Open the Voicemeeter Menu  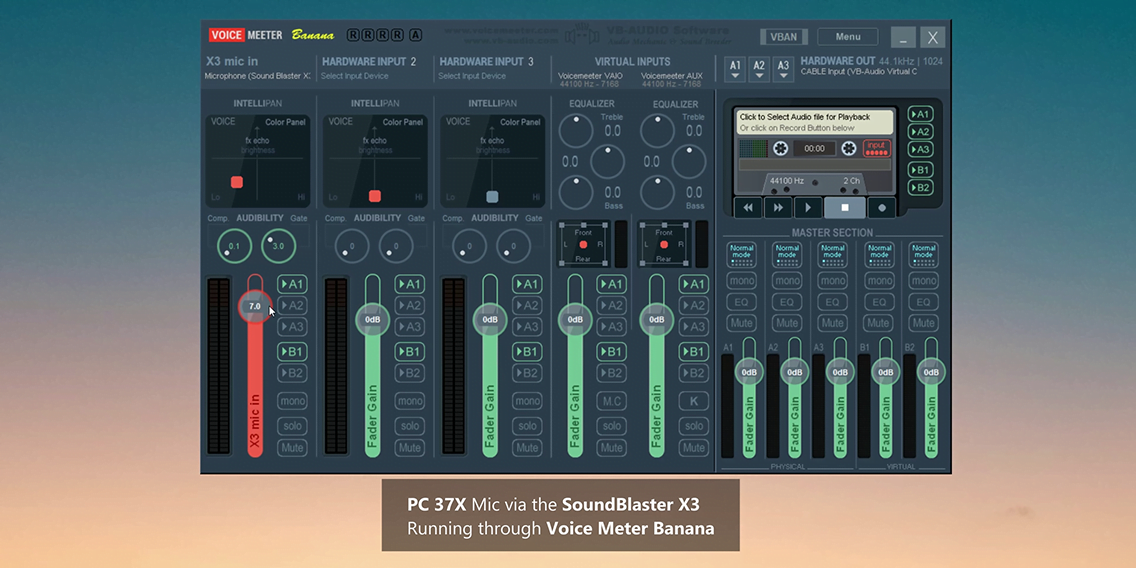click(x=848, y=37)
